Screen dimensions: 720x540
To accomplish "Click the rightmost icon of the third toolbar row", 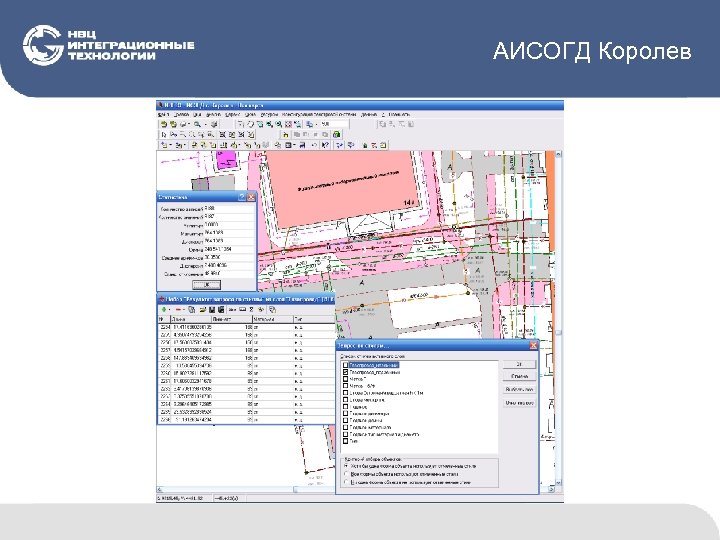I will point(383,146).
